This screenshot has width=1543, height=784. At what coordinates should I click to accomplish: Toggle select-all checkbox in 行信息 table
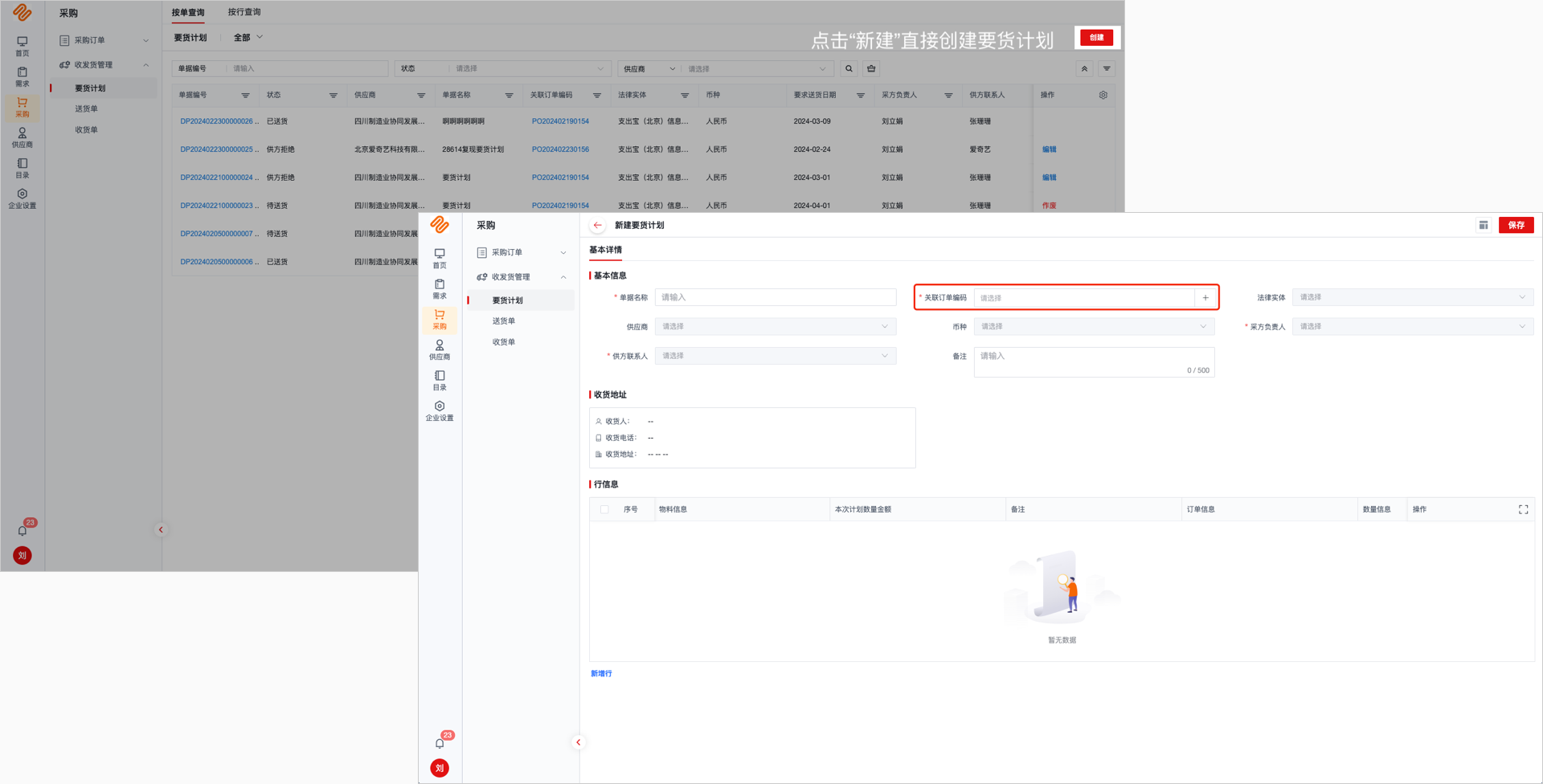tap(604, 509)
